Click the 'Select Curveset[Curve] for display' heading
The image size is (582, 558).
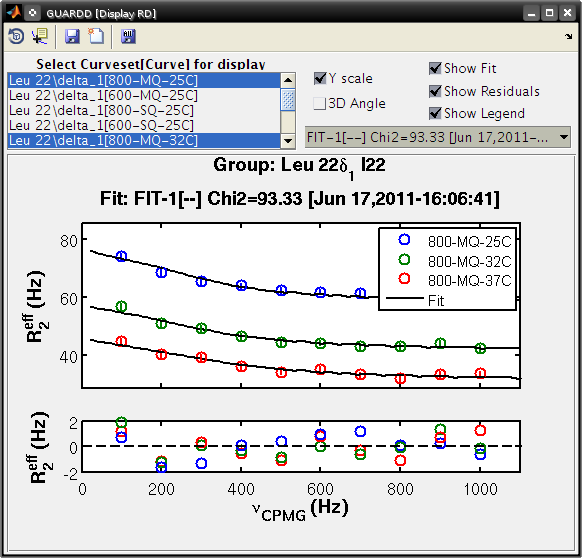click(x=151, y=64)
